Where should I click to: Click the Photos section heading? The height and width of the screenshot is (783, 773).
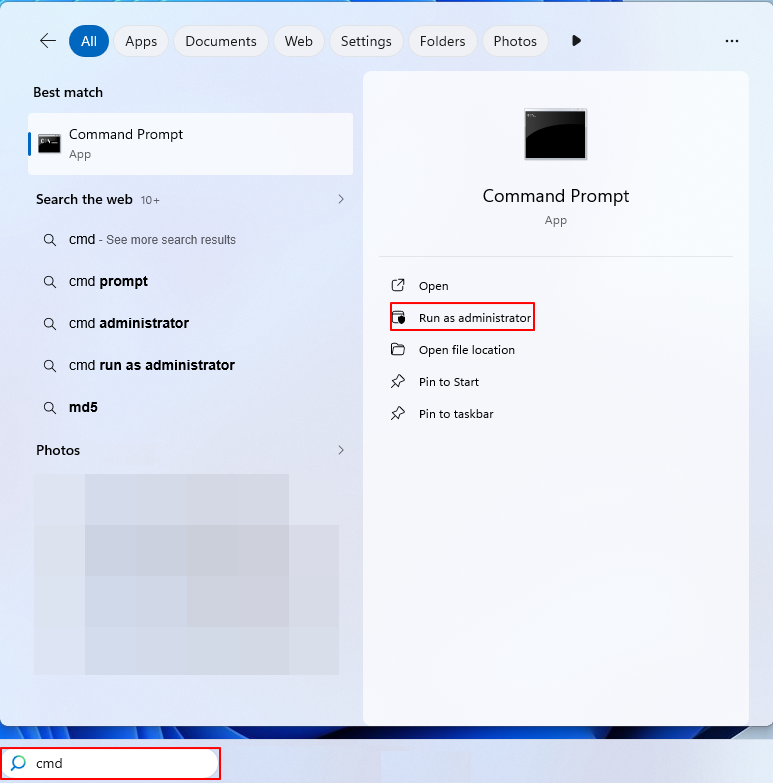pyautogui.click(x=58, y=450)
